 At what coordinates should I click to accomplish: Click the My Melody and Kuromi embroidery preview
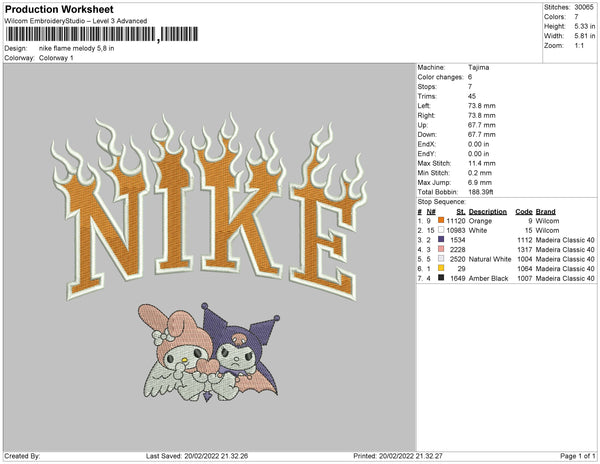[x=209, y=352]
